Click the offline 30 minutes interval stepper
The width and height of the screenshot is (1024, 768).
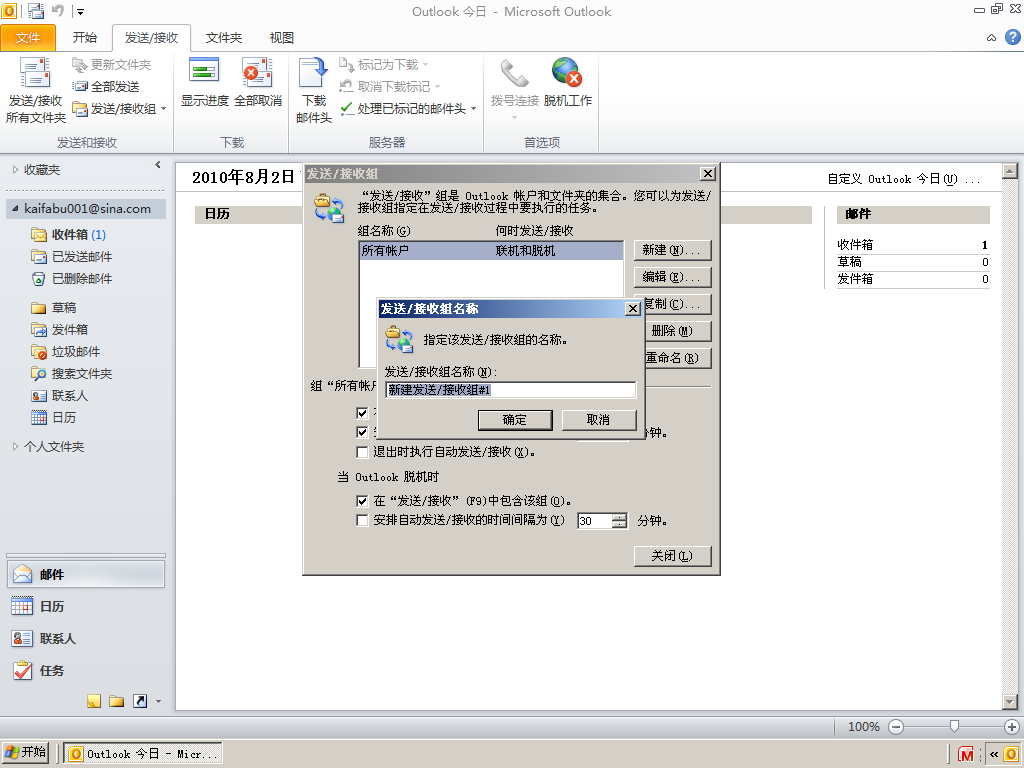(619, 520)
